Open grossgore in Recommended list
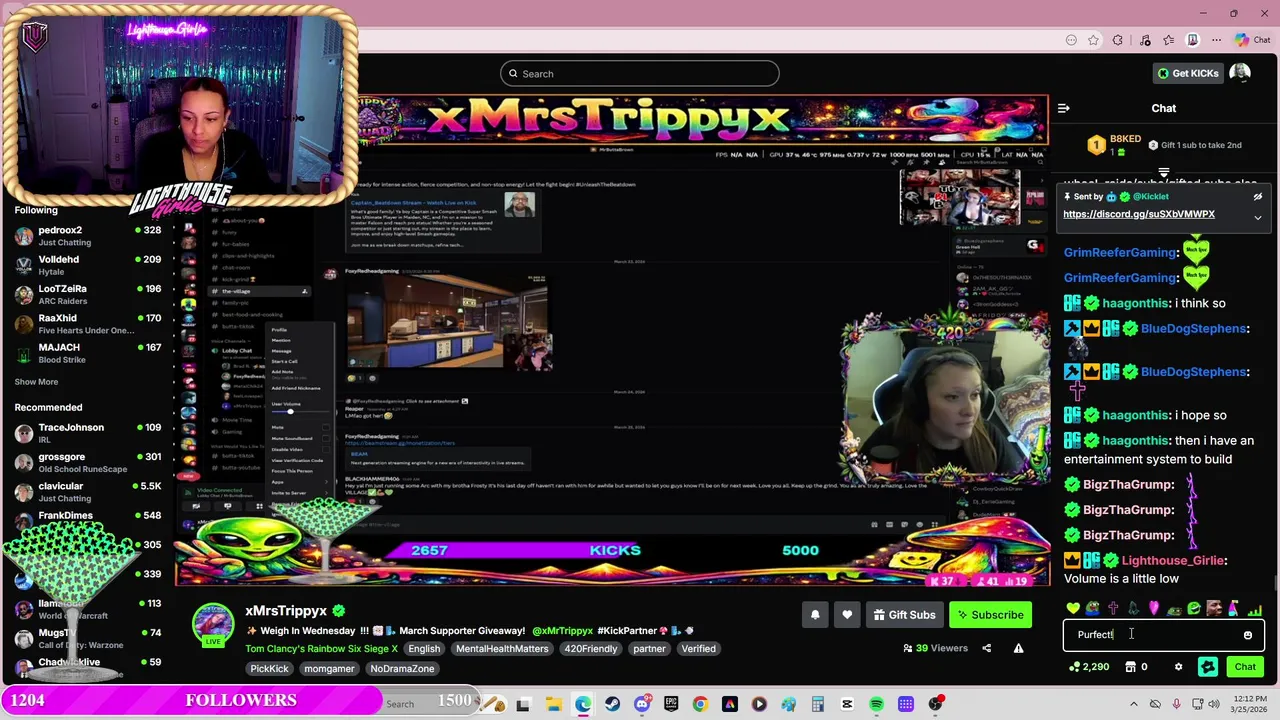 pos(88,462)
